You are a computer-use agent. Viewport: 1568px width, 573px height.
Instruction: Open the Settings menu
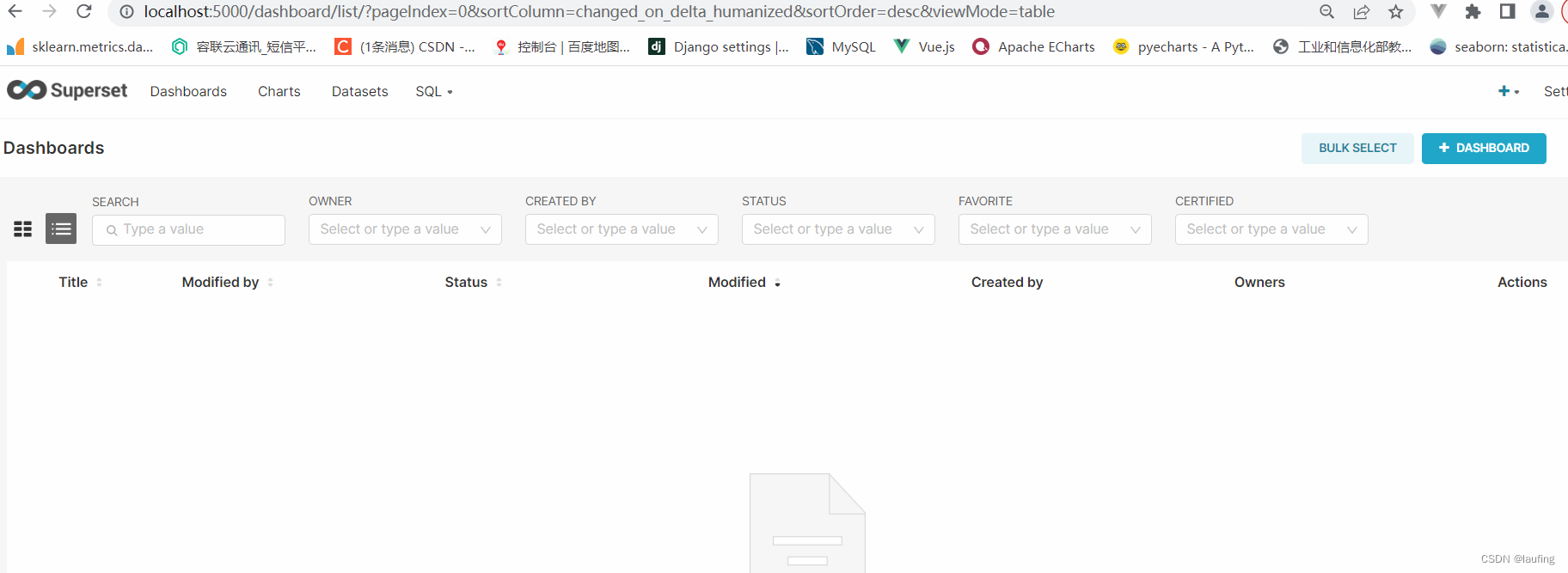click(x=1555, y=91)
